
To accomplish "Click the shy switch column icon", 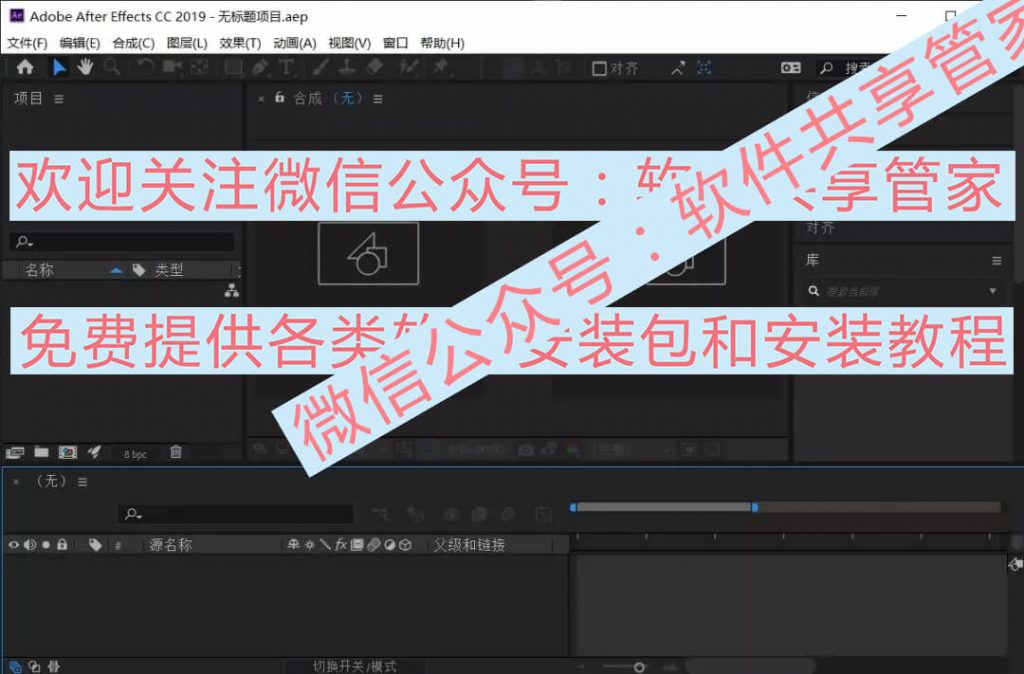I will [x=293, y=545].
